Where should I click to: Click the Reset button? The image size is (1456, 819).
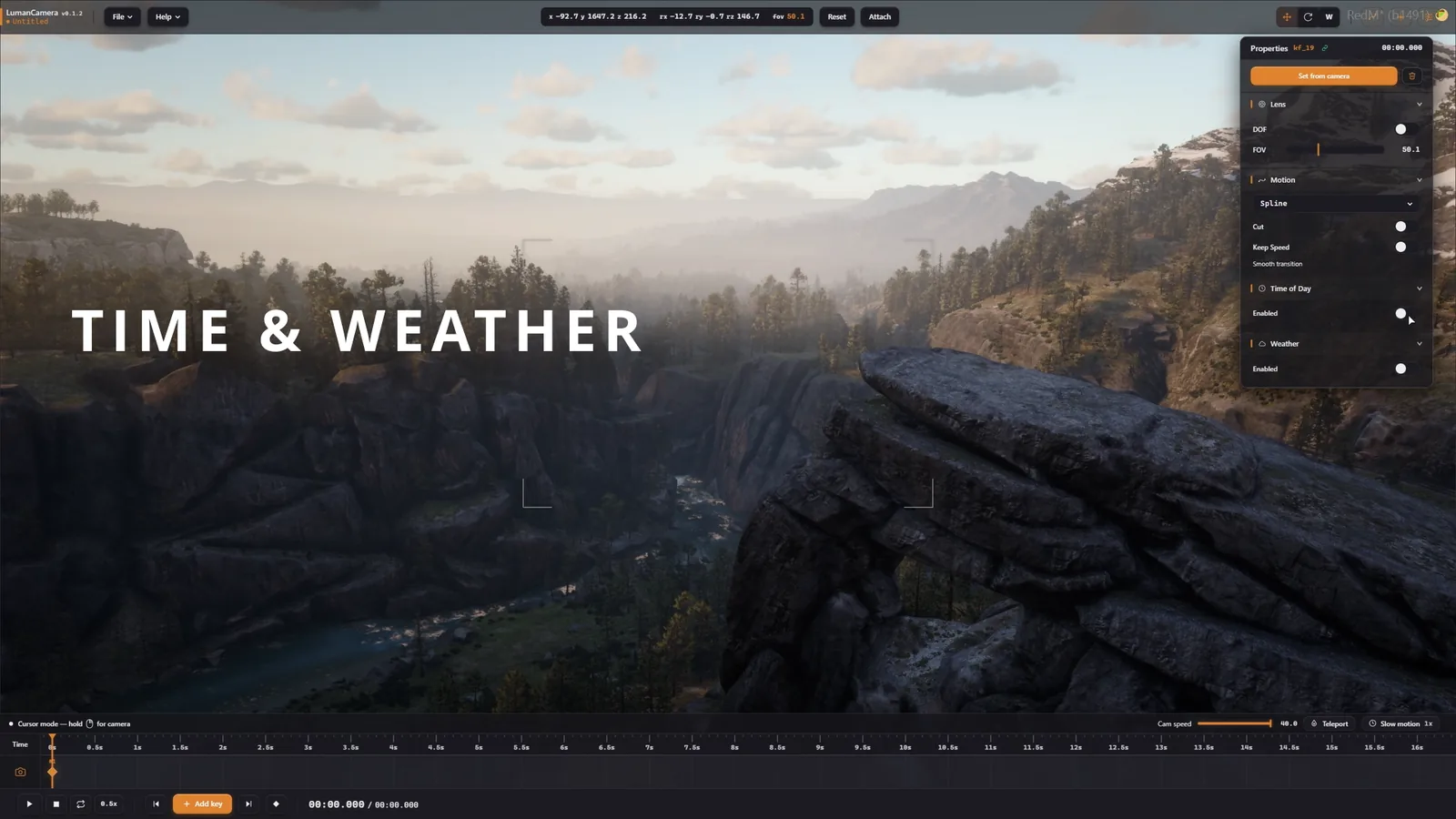[837, 16]
